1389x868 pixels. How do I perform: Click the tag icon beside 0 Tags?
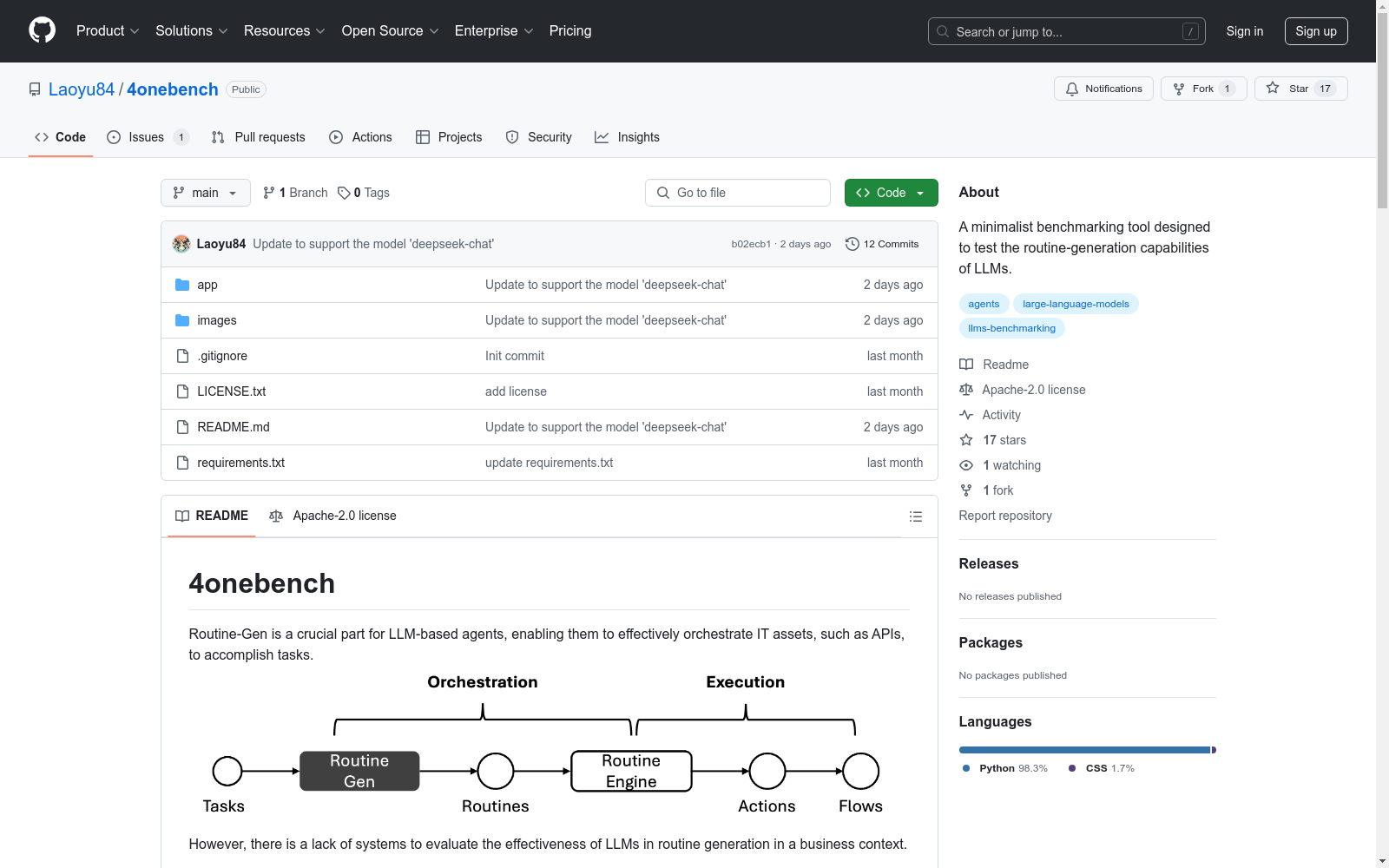pyautogui.click(x=344, y=193)
